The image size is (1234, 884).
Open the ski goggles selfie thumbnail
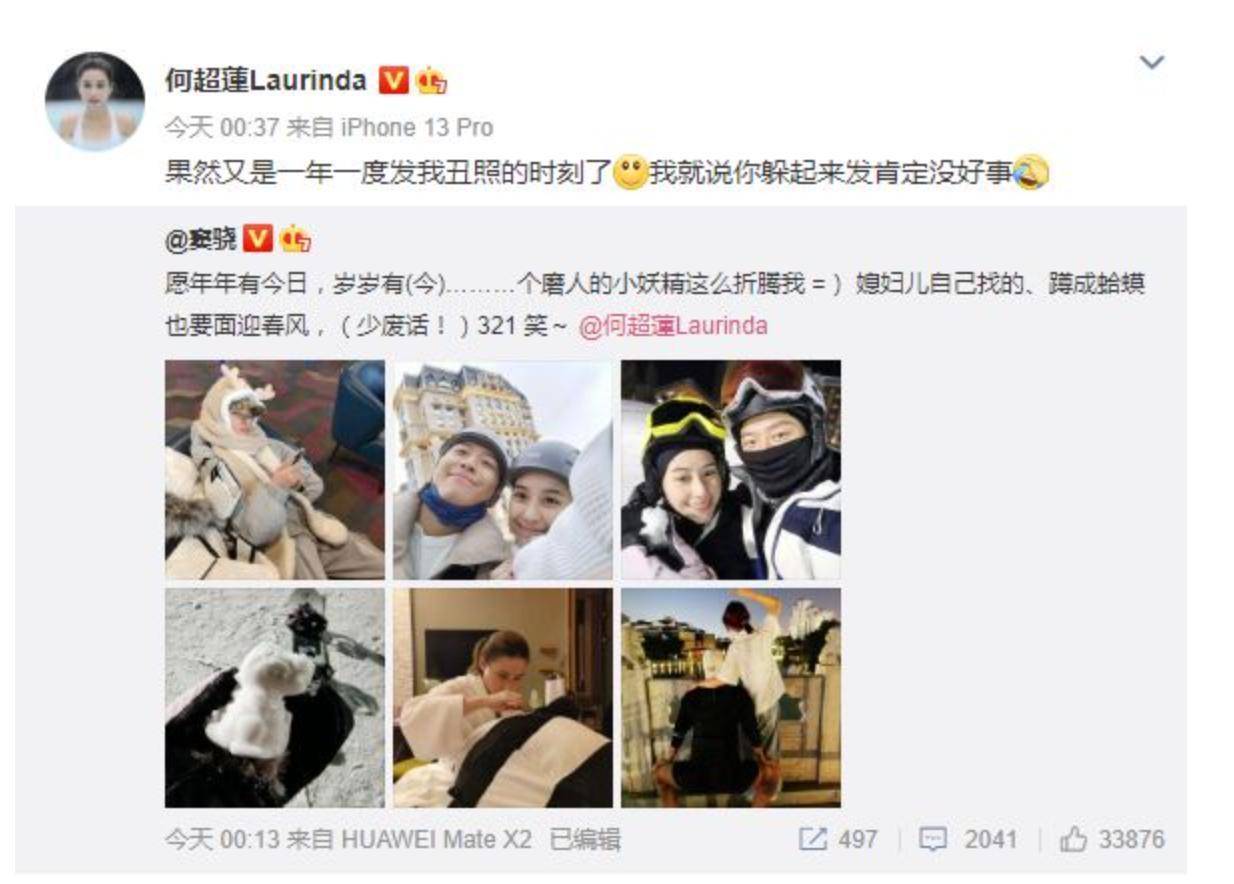pyautogui.click(x=731, y=470)
